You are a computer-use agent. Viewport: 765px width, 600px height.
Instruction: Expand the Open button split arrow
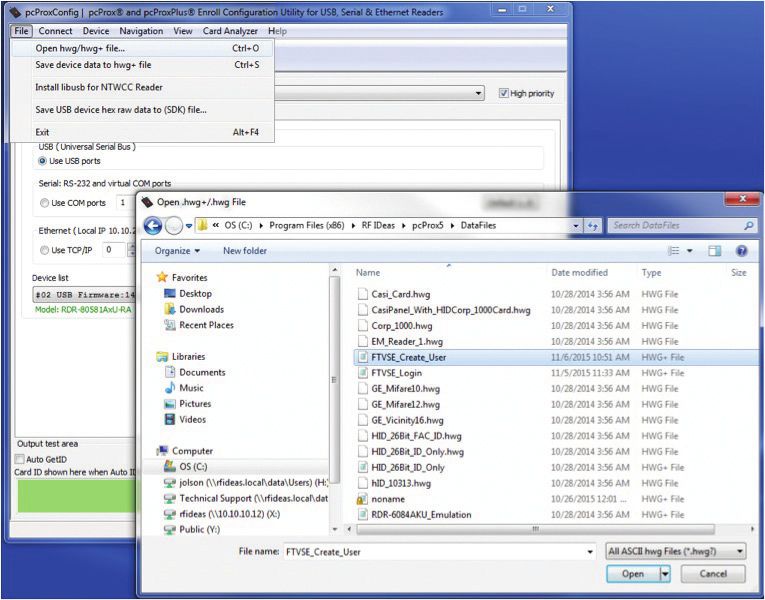(664, 574)
